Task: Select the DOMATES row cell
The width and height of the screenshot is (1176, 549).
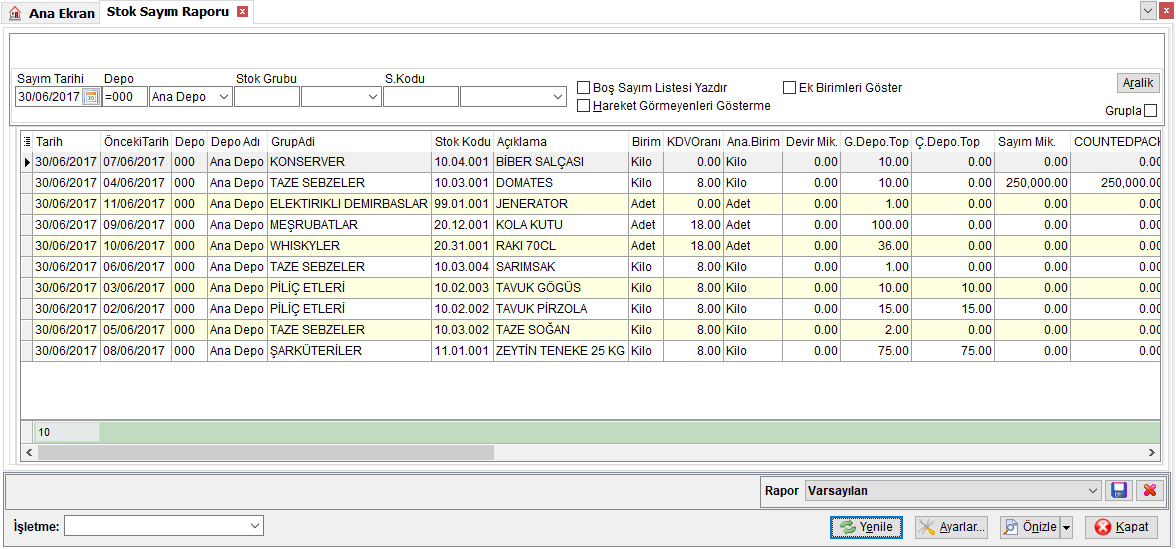Action: coord(561,183)
